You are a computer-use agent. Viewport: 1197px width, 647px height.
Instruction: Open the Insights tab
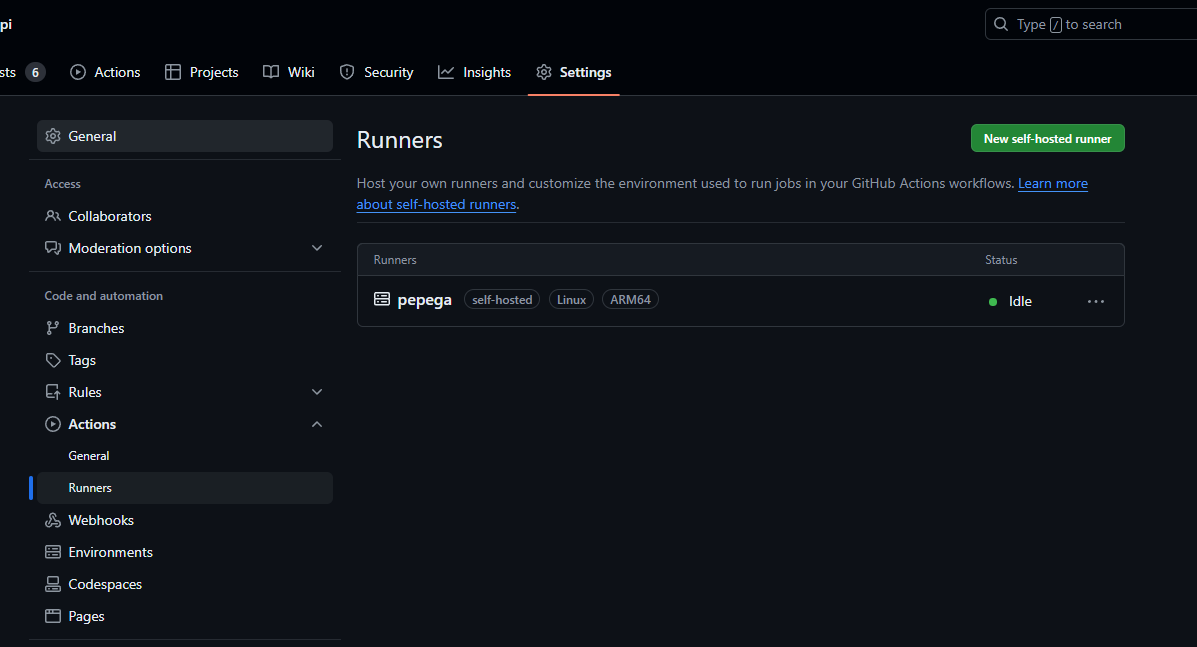pyautogui.click(x=474, y=72)
